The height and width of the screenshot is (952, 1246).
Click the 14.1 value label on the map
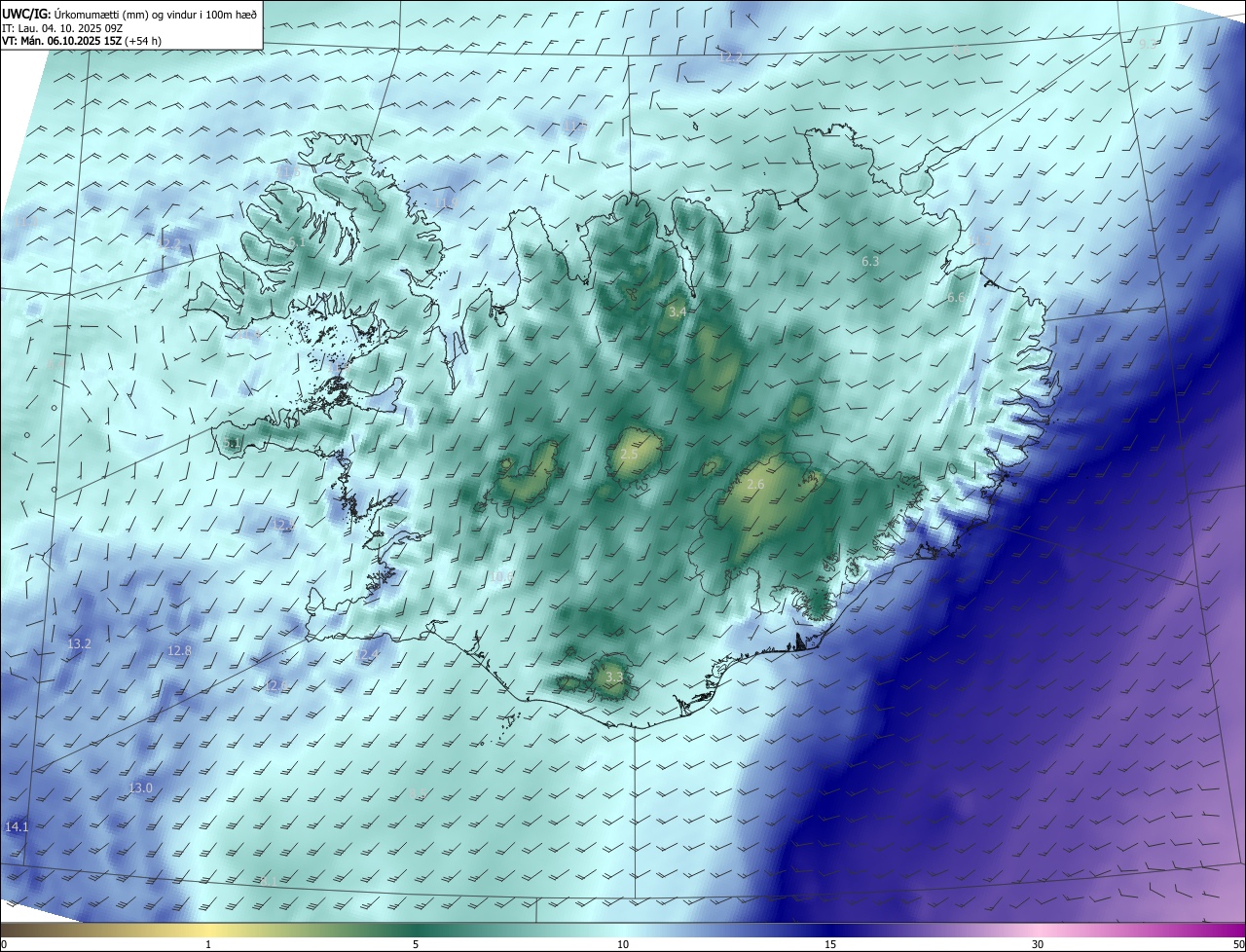pyautogui.click(x=17, y=827)
